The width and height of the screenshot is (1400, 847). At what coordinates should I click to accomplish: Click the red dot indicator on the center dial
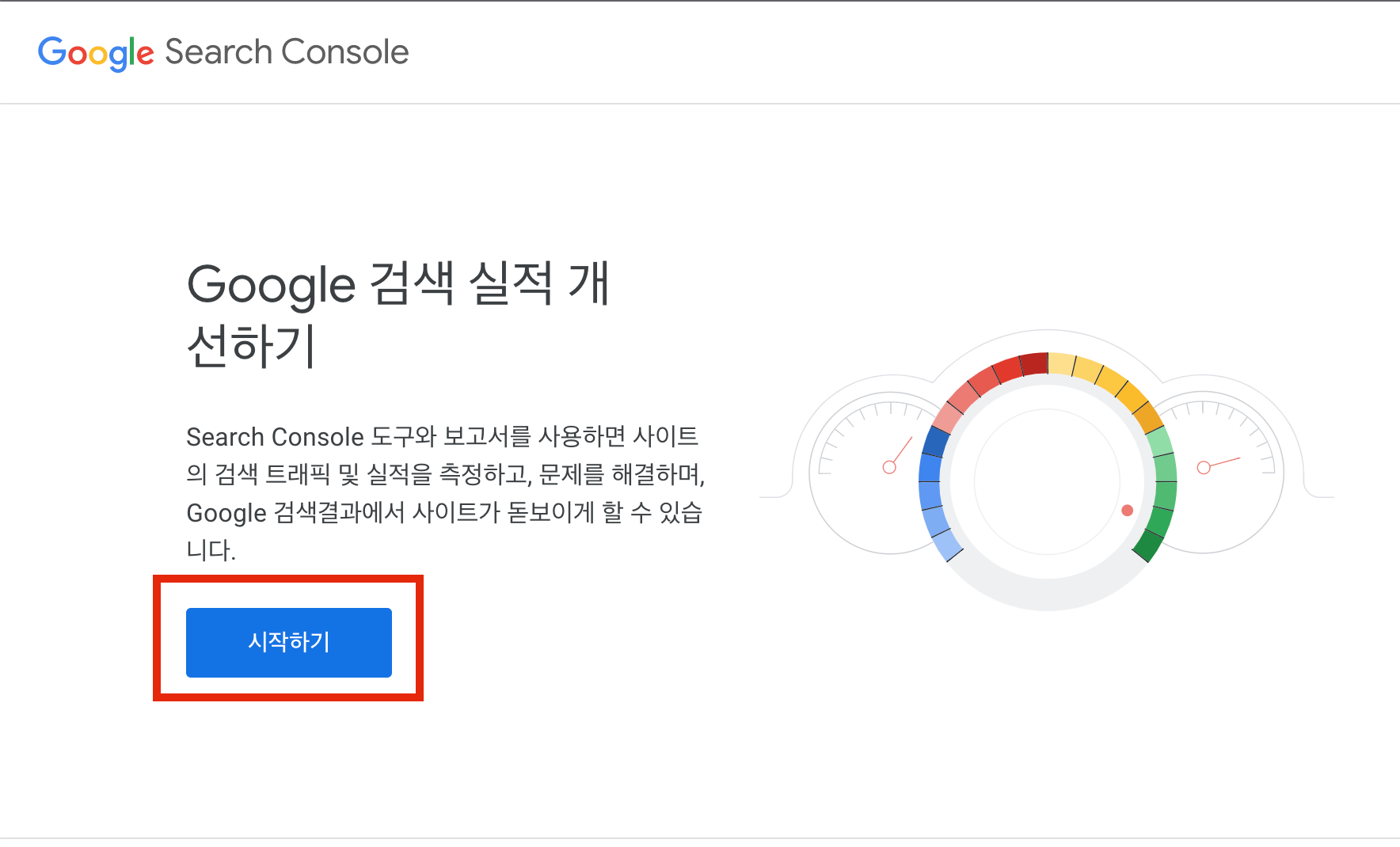[1128, 511]
